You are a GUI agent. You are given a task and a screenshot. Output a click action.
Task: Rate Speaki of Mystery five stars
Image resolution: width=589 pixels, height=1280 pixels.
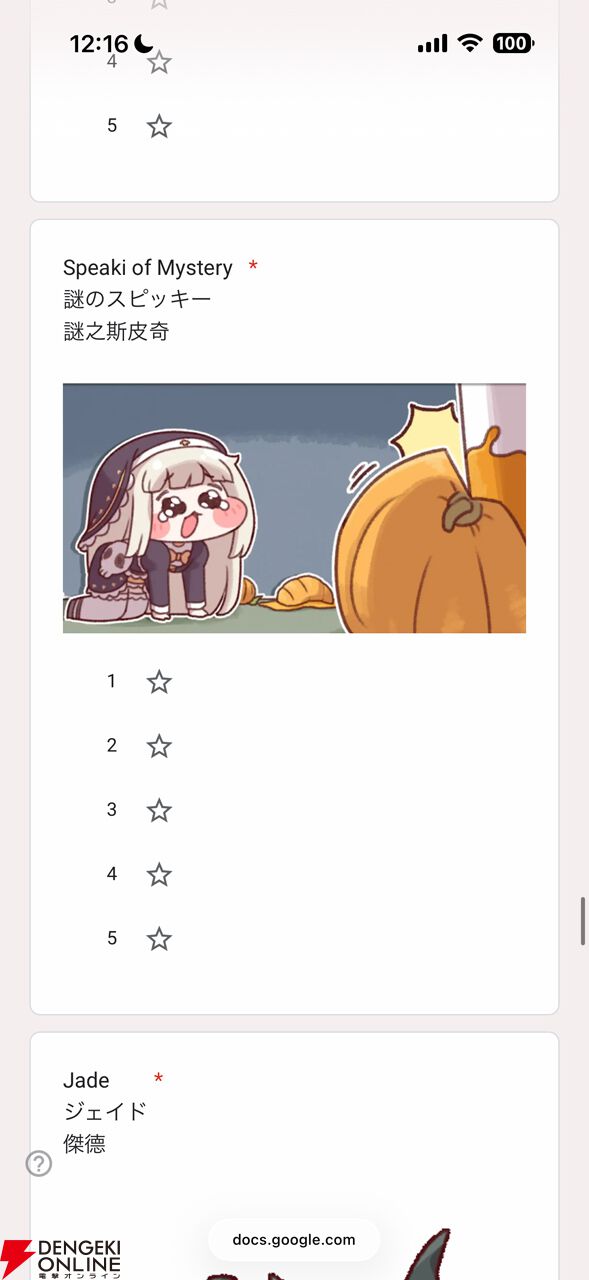pyautogui.click(x=159, y=939)
